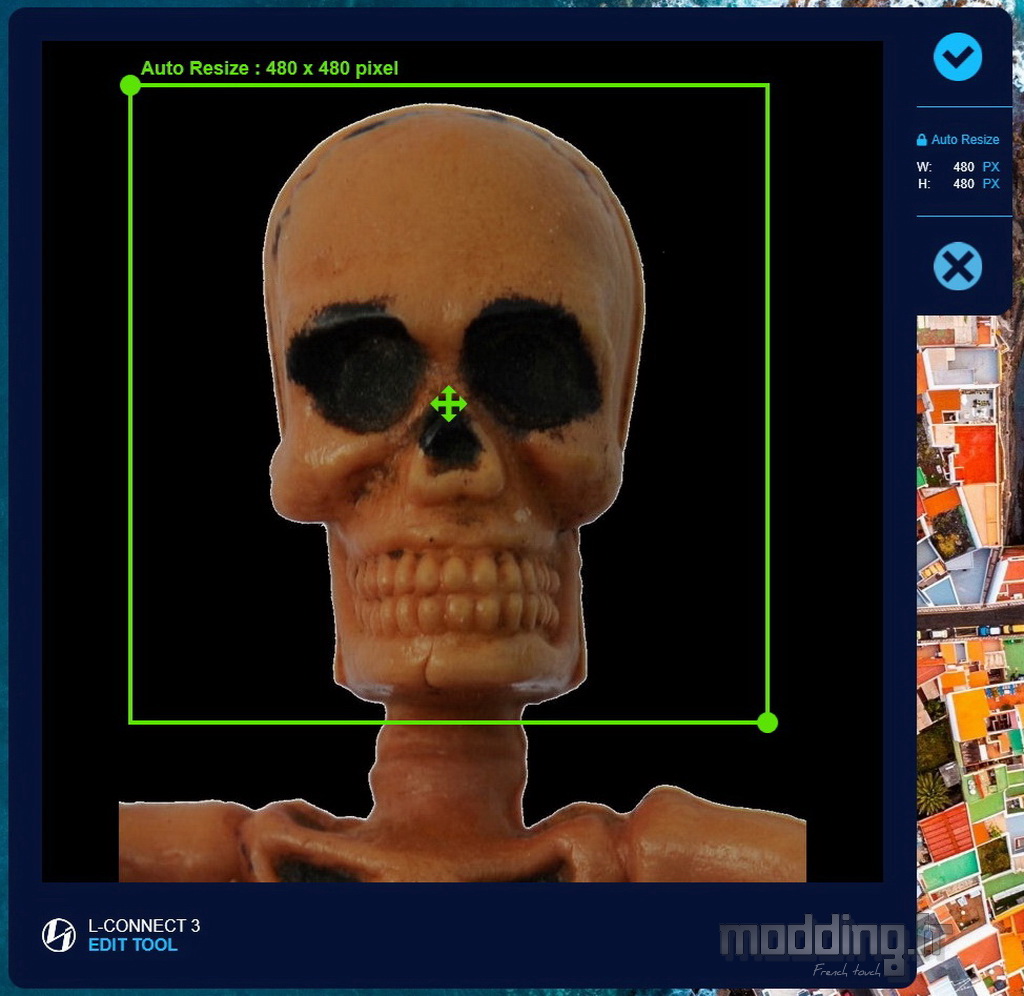Cancel editing with the X button

click(957, 266)
